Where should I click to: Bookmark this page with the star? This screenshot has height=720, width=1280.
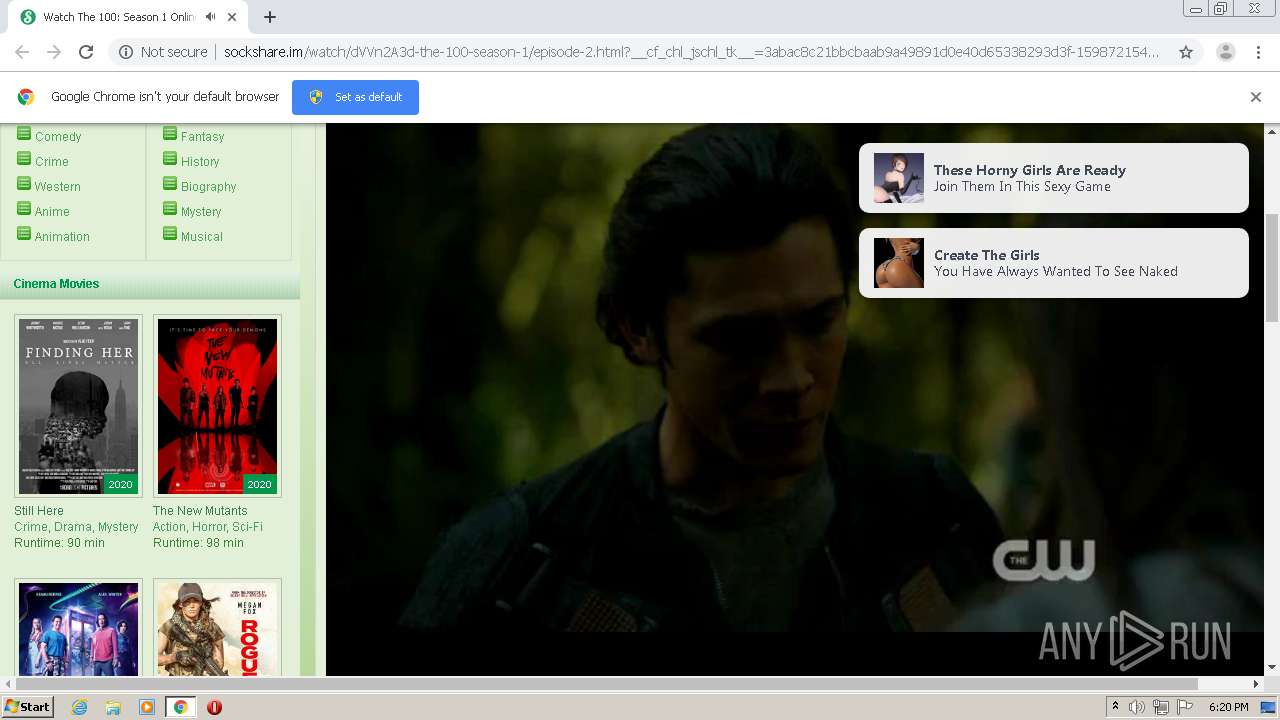tap(1186, 52)
